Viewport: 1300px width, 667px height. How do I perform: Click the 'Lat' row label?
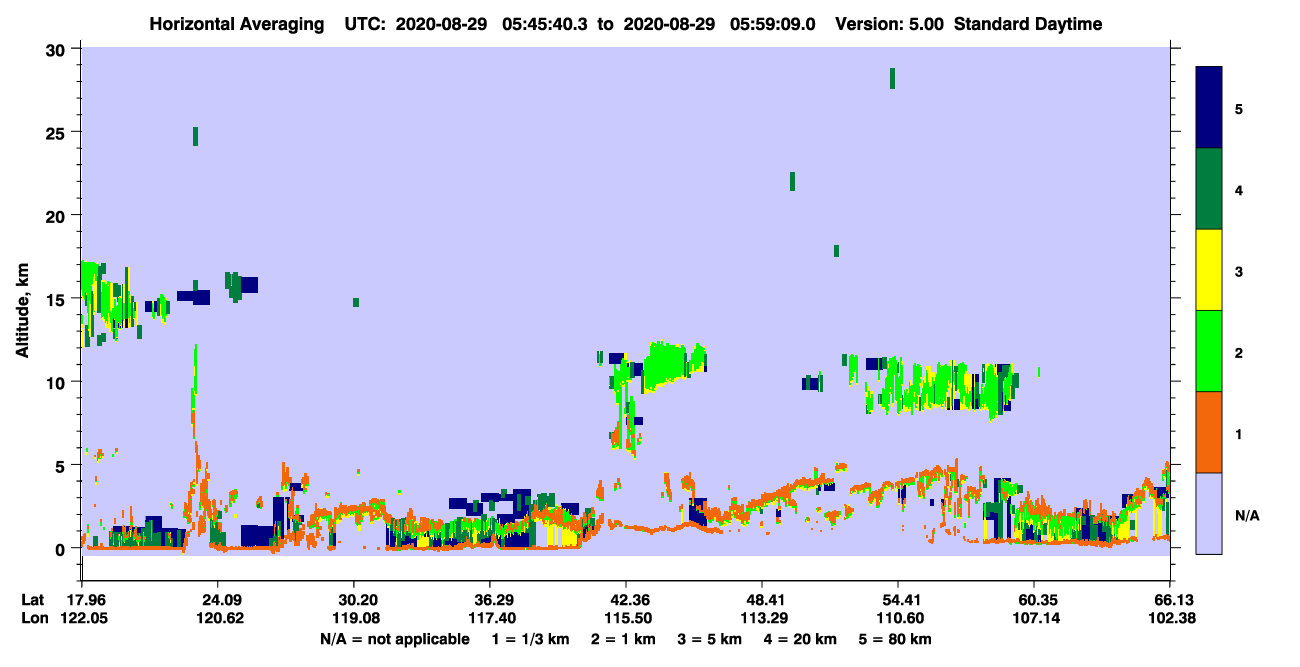[32, 600]
